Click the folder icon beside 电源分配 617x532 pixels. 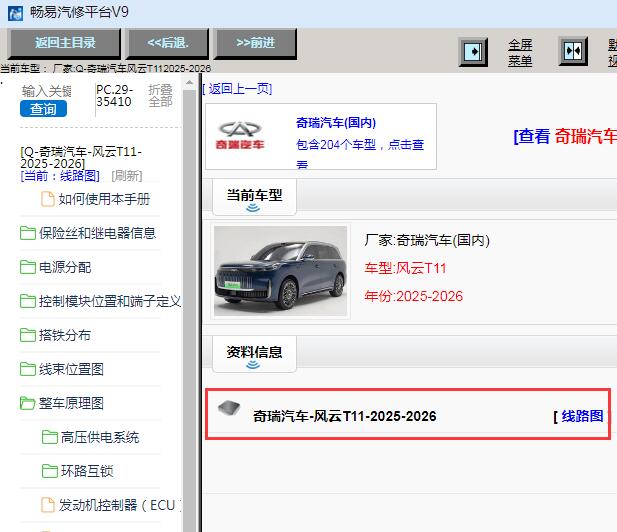pyautogui.click(x=28, y=267)
